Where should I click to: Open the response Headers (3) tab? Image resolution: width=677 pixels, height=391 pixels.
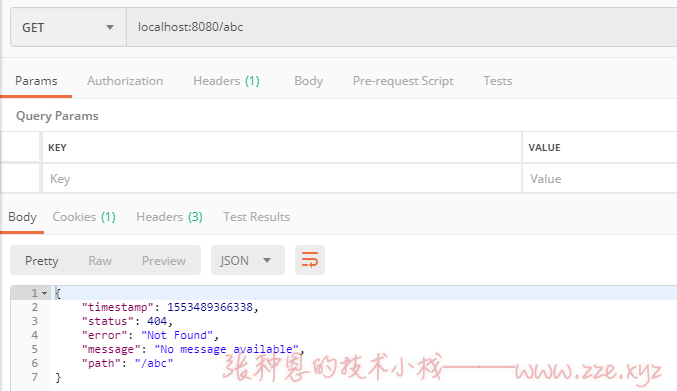click(169, 217)
